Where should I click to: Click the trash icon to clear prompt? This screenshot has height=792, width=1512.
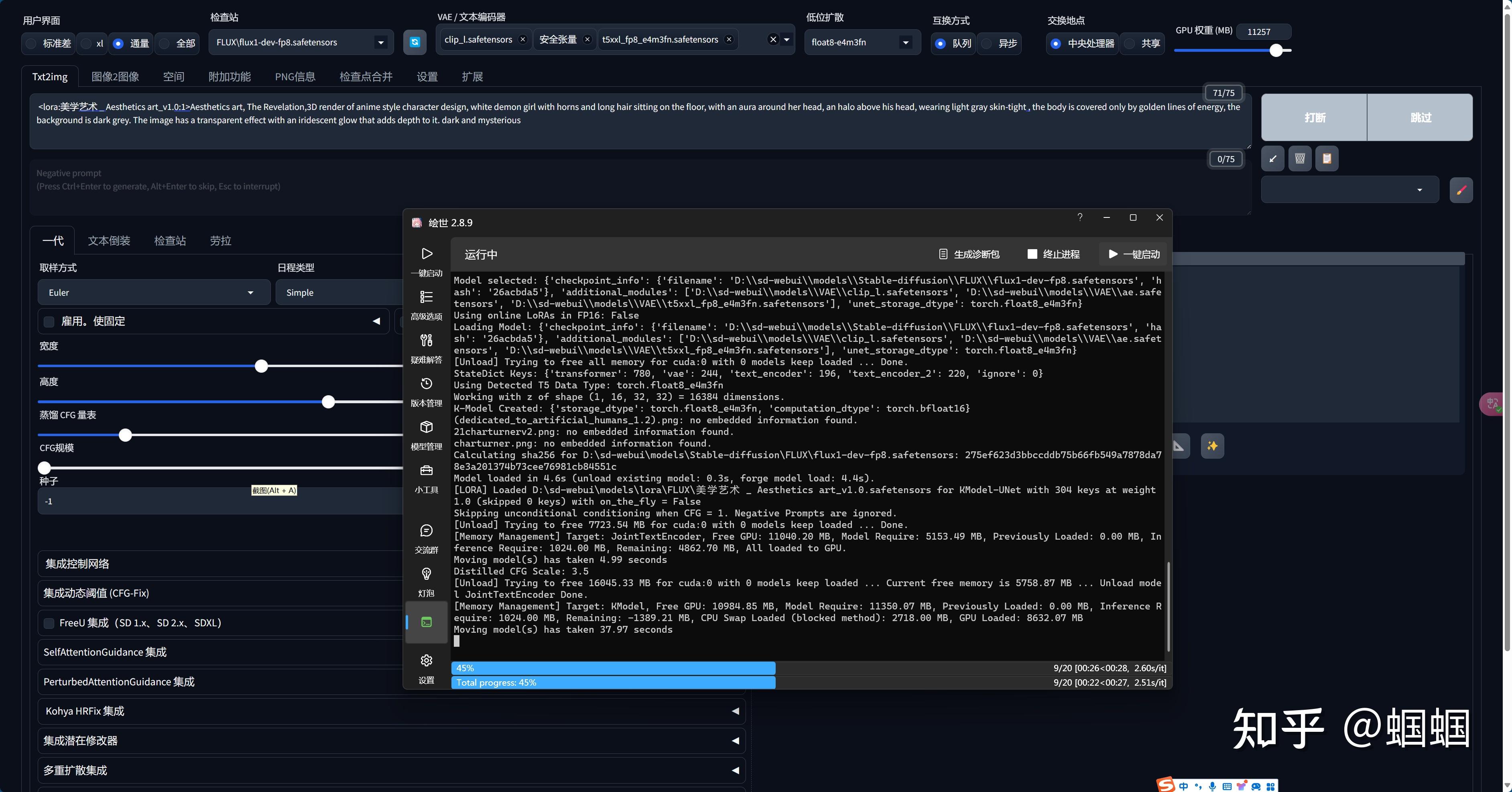coord(1299,158)
